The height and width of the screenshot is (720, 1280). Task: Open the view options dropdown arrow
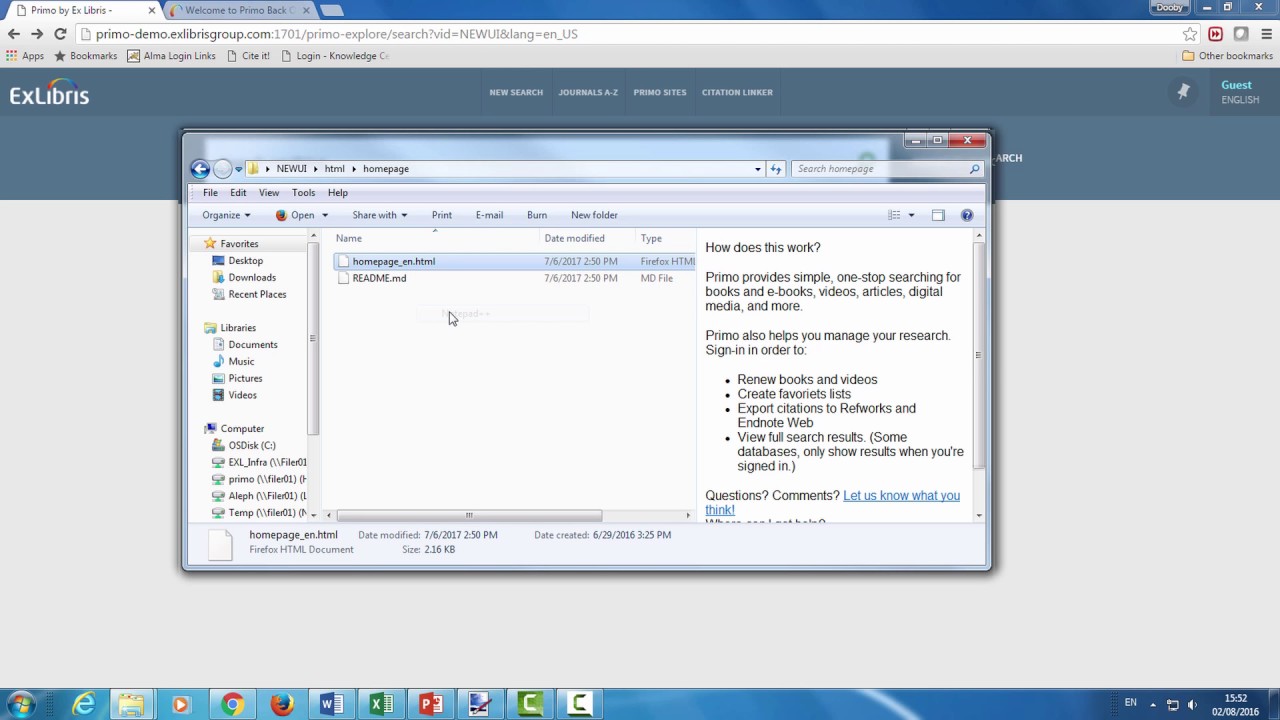coord(911,215)
